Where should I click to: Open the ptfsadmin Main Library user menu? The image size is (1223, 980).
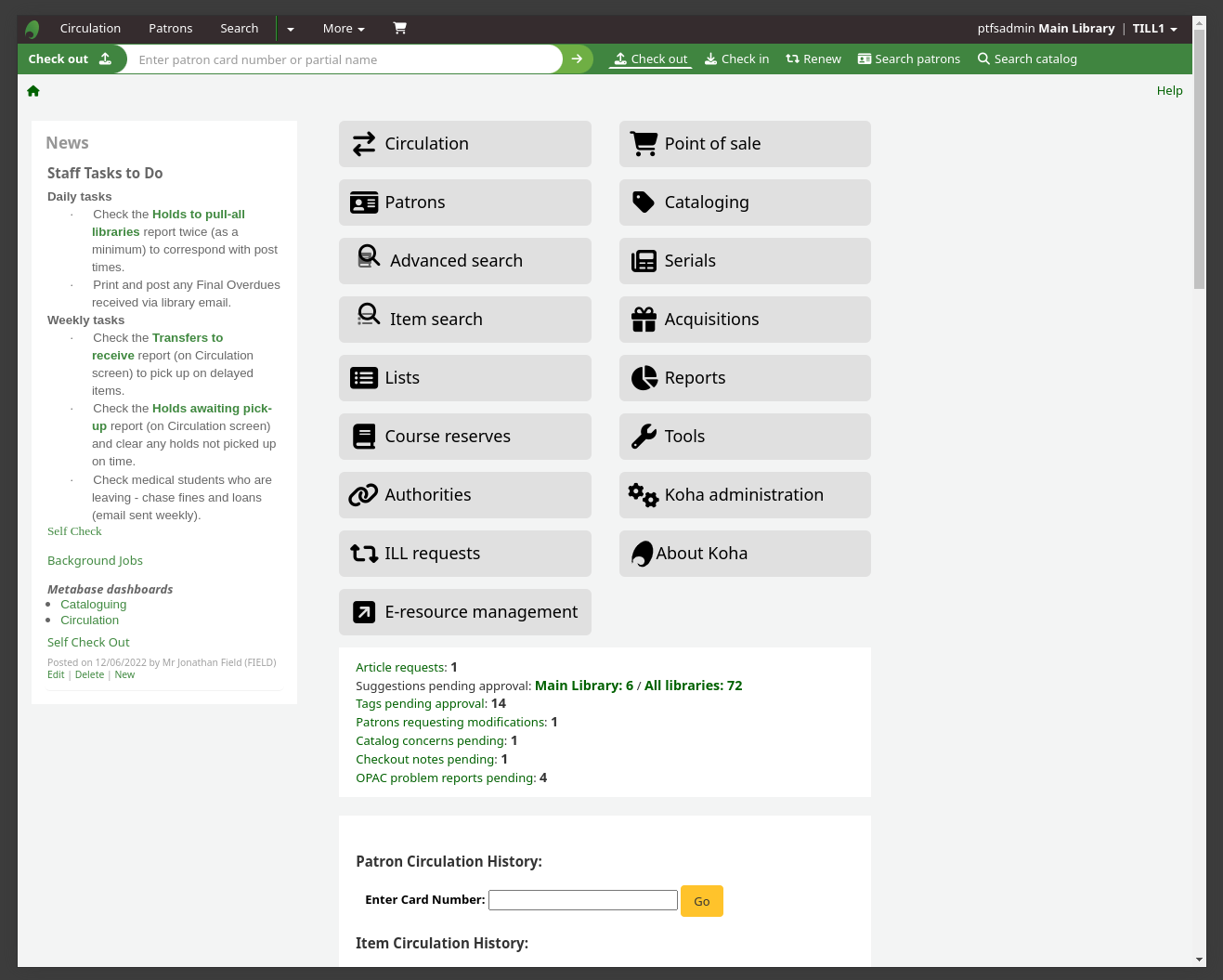point(1076,29)
